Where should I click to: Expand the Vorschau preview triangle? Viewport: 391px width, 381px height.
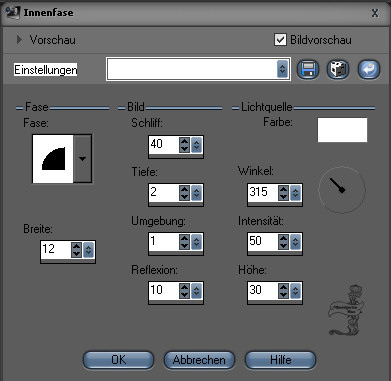pyautogui.click(x=19, y=40)
